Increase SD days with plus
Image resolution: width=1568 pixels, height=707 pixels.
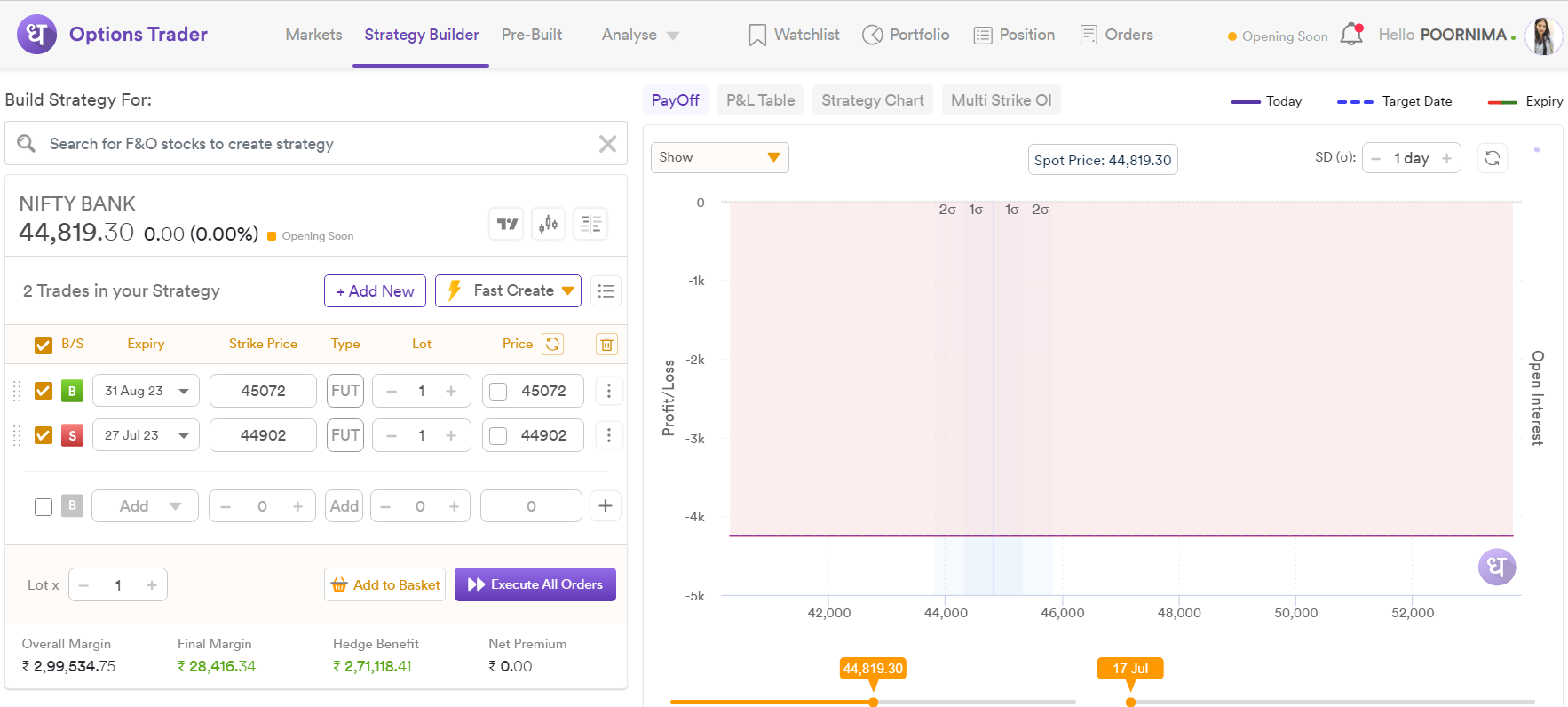[x=1446, y=158]
